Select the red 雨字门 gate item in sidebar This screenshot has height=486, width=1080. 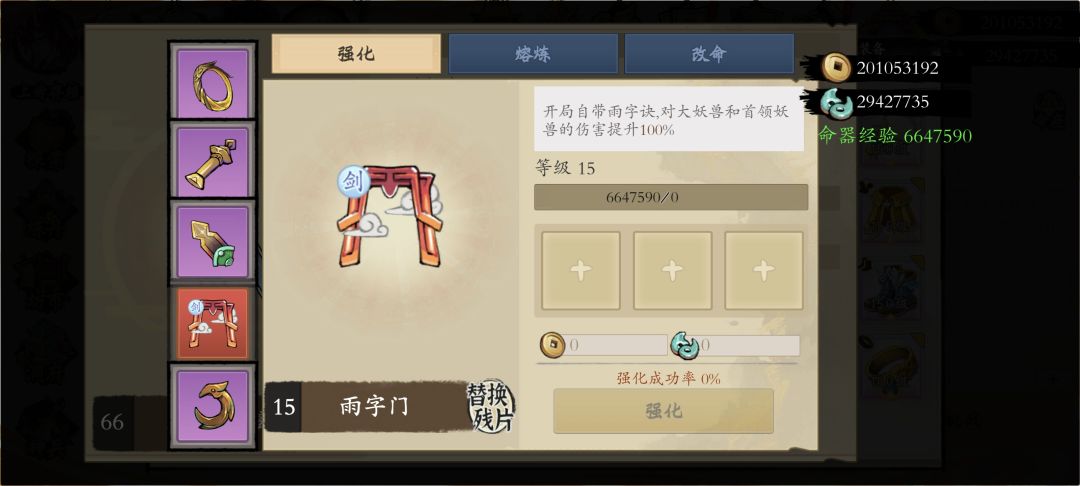coord(213,324)
